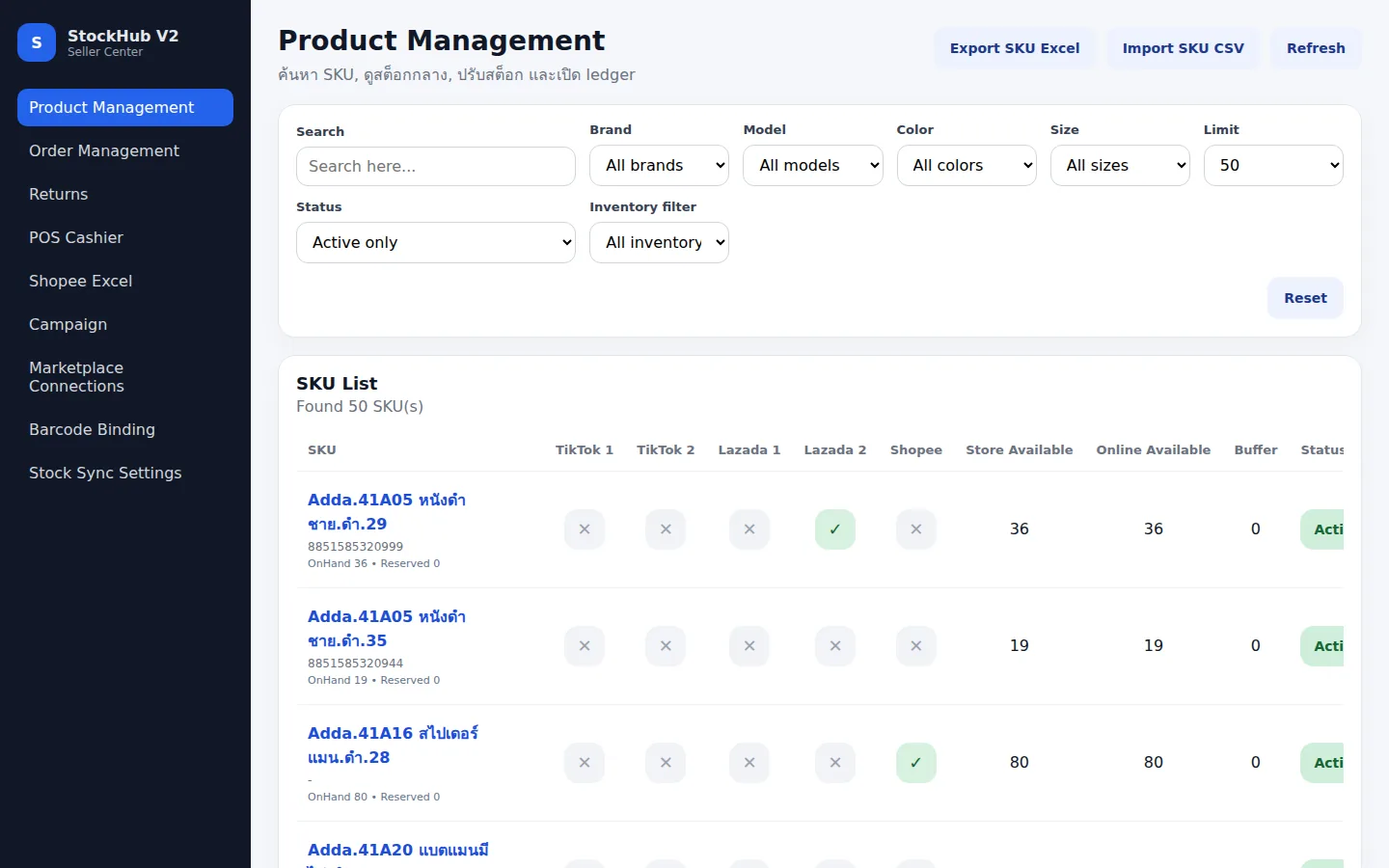
Task: Toggle Lazada 1 for Adda.41A05 ชาย.ดำ.29
Action: tap(749, 529)
